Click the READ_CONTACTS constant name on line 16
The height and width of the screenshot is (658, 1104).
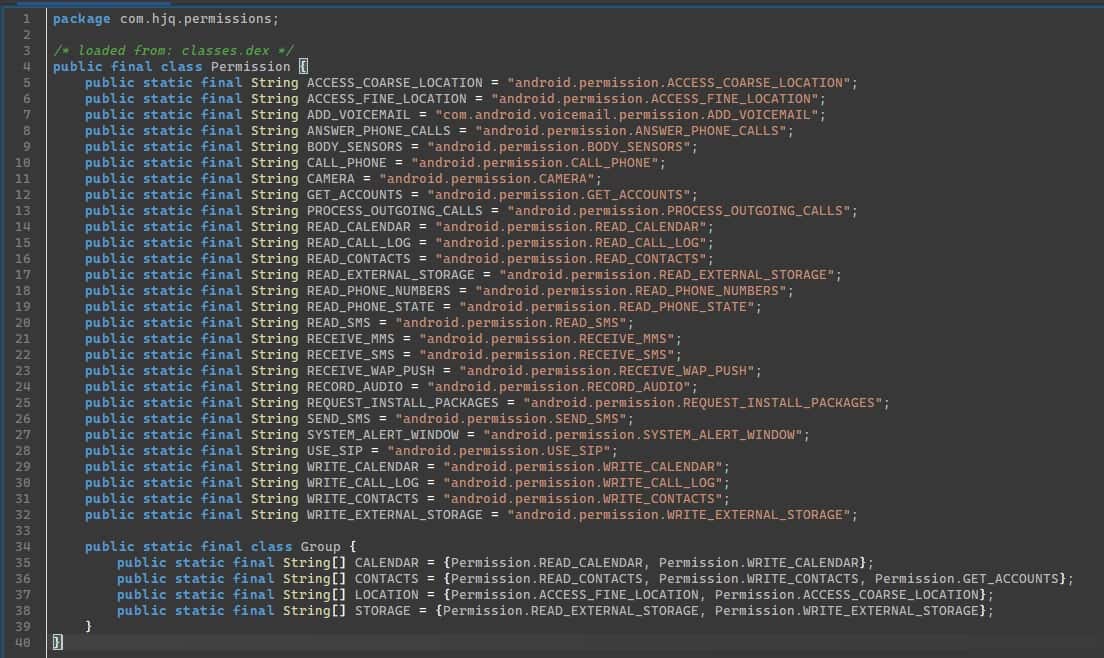(358, 259)
